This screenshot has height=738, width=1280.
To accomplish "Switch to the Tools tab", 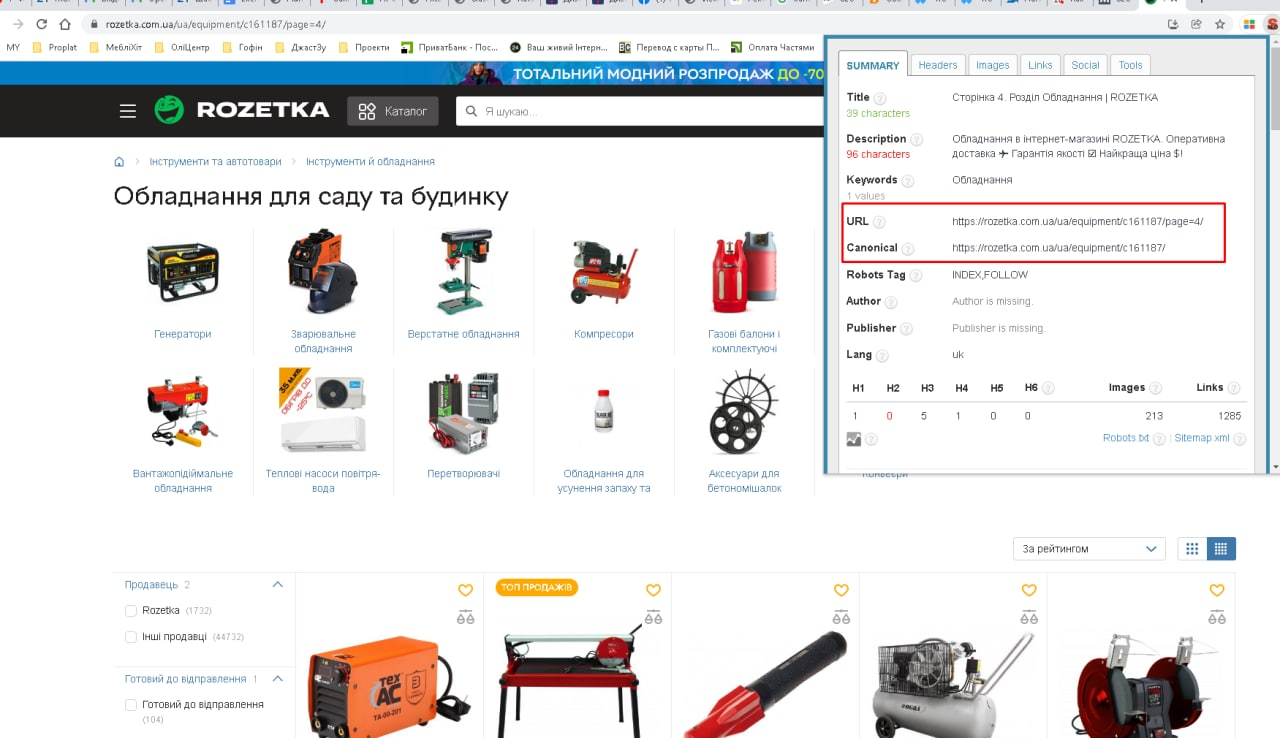I will (x=1131, y=65).
